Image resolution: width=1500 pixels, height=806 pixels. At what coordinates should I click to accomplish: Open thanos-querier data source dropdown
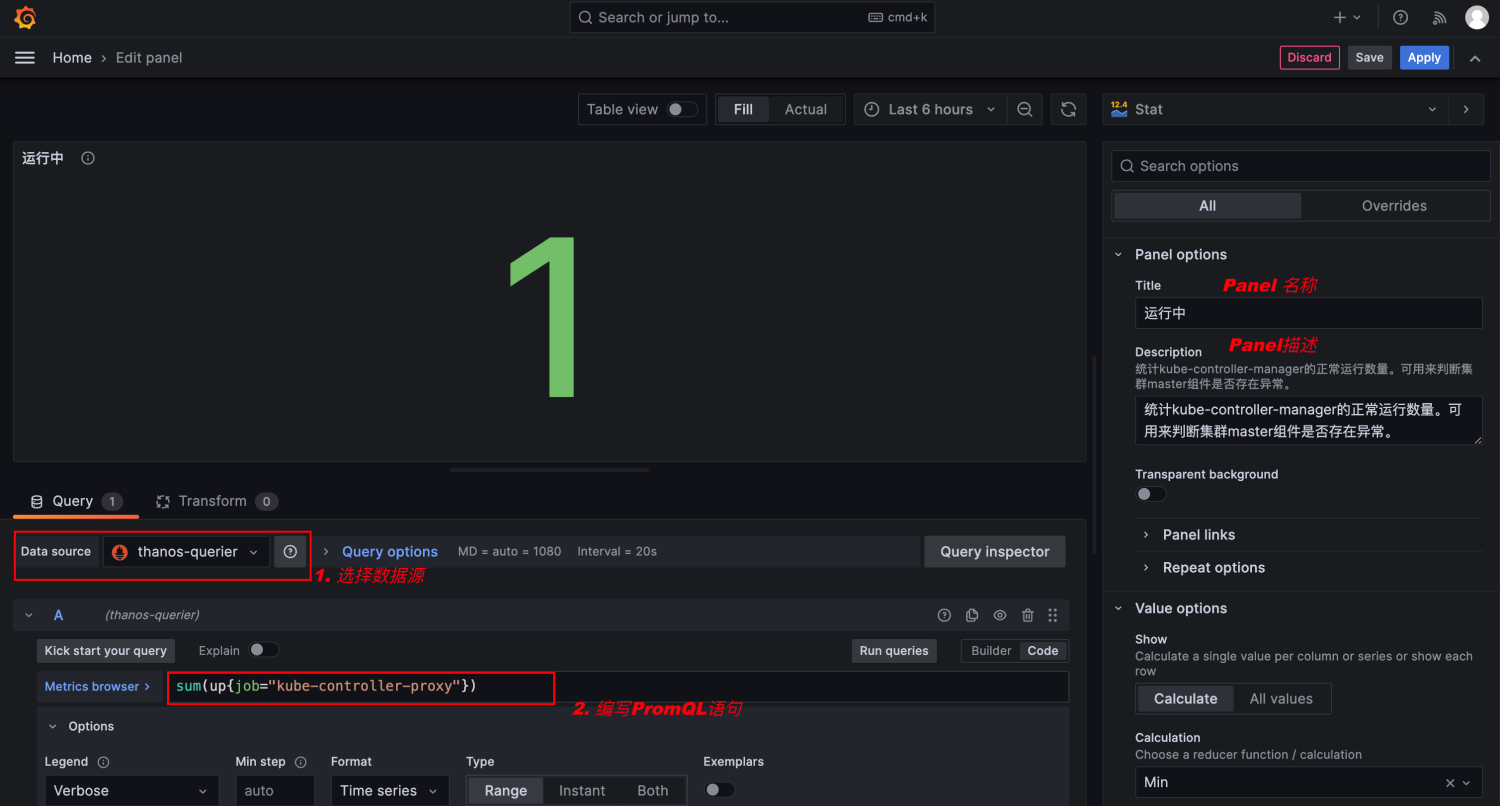click(x=187, y=552)
